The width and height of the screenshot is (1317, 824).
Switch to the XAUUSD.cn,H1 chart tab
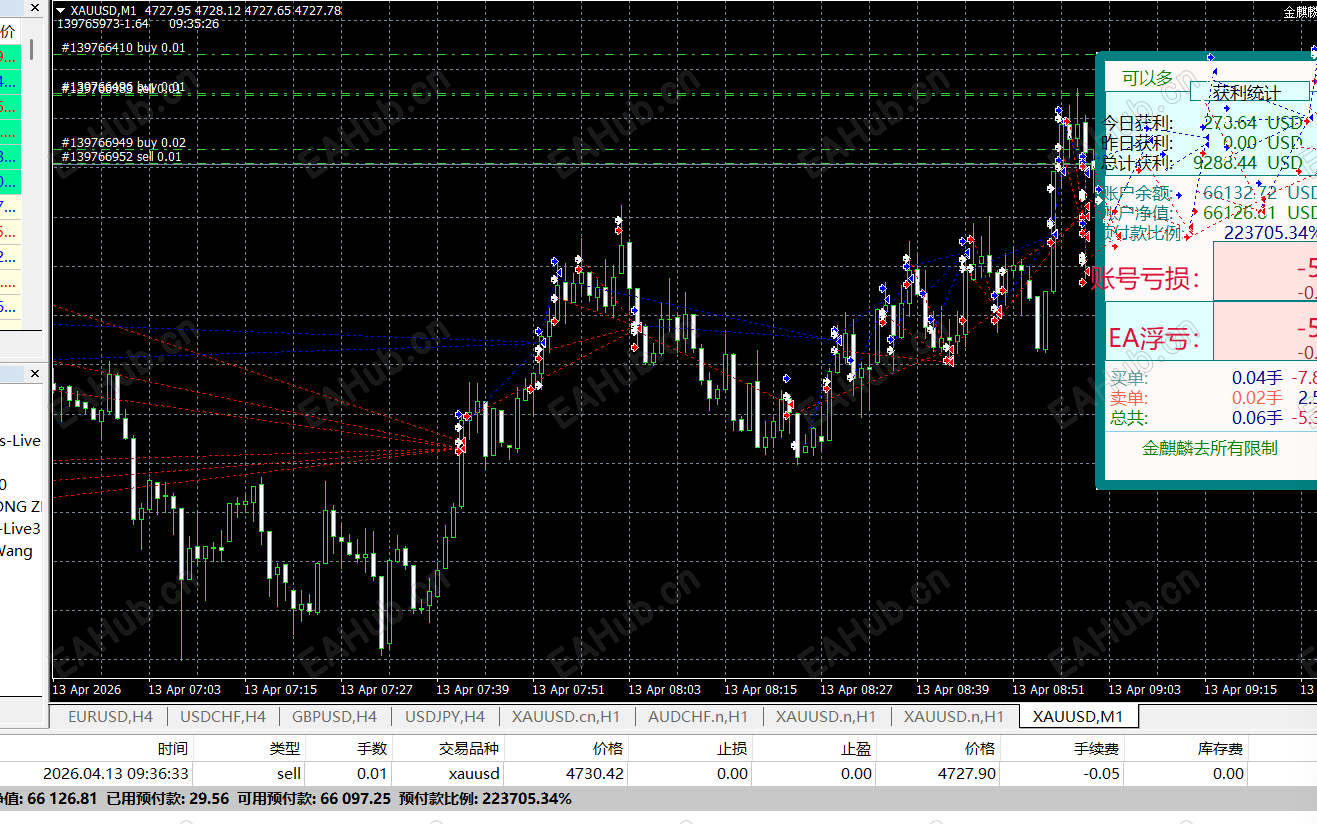coord(566,716)
